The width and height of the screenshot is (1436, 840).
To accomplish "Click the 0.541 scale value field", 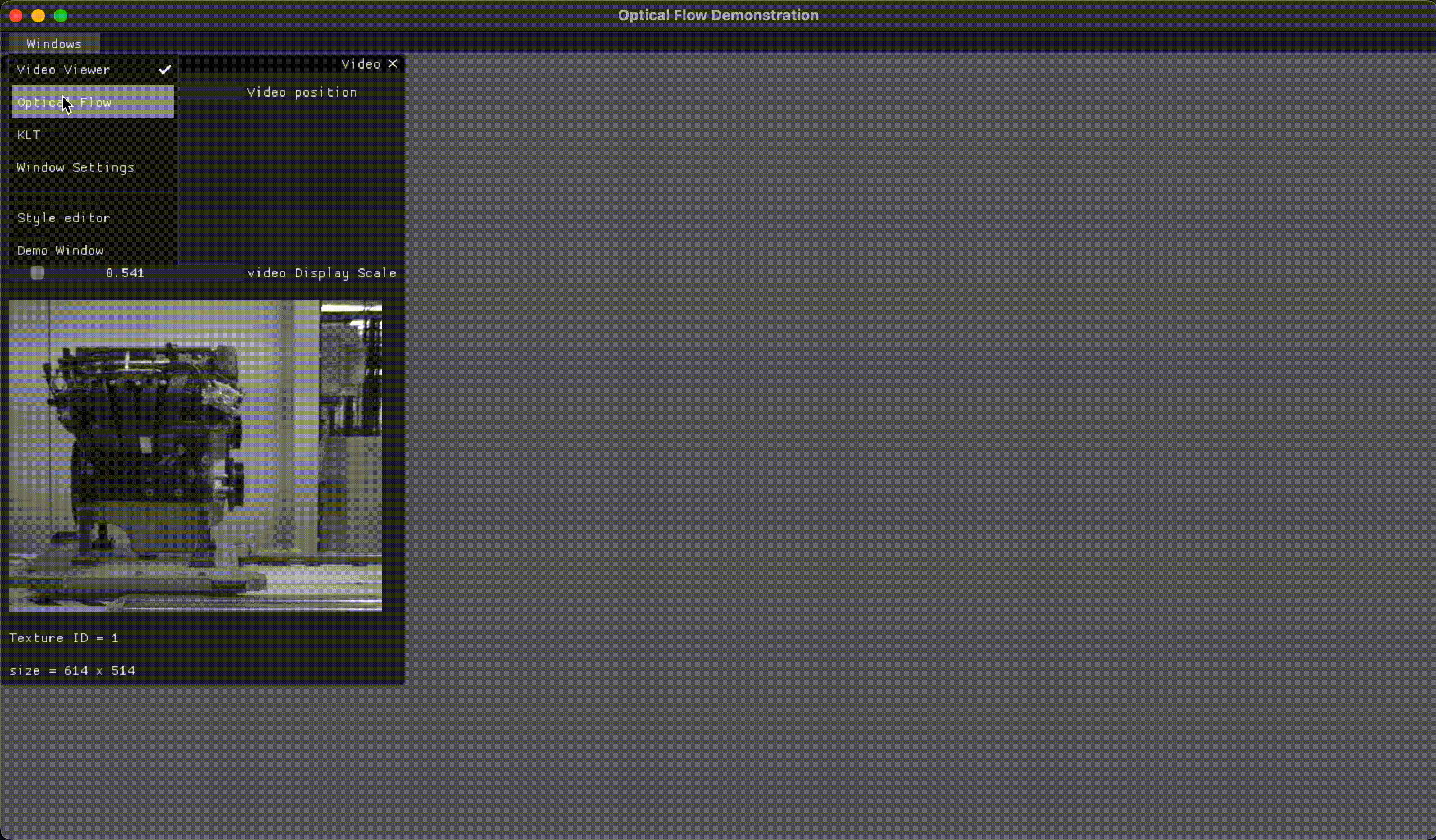I will [125, 273].
